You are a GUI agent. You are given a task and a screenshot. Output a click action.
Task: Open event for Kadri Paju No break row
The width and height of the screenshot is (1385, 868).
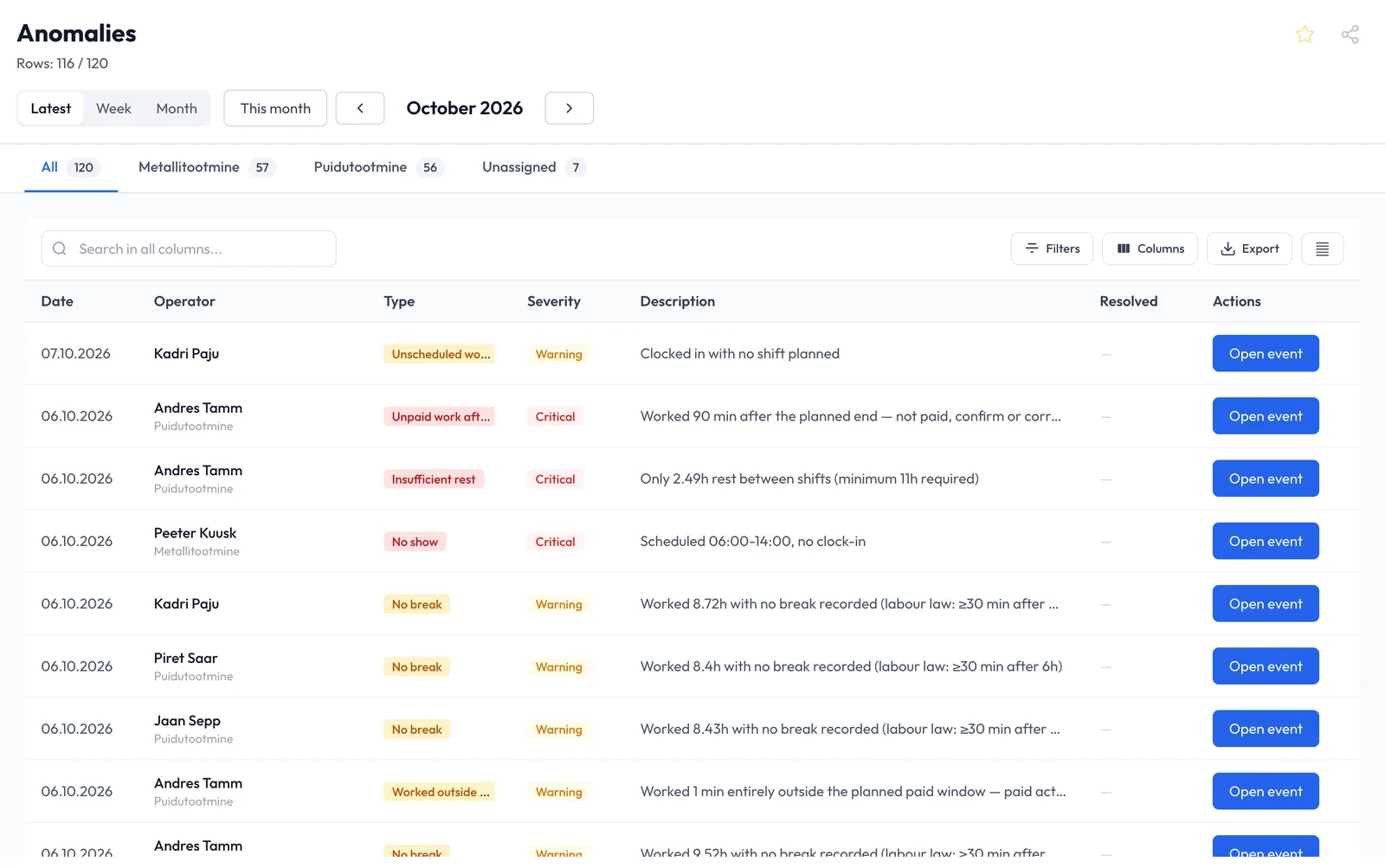pos(1266,604)
